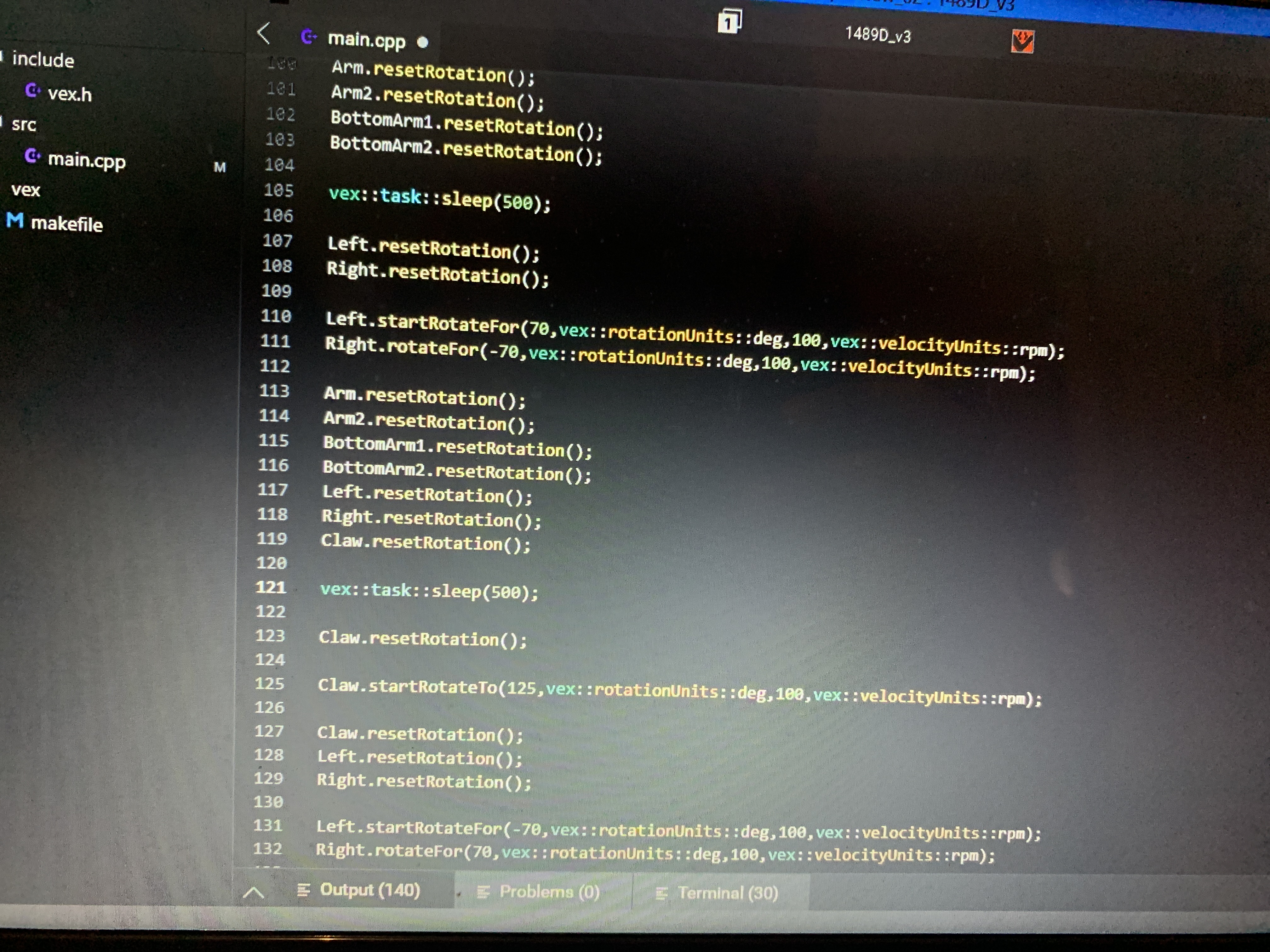This screenshot has height=952, width=1270.
Task: Click the main.cpp tab file icon
Action: 309,37
